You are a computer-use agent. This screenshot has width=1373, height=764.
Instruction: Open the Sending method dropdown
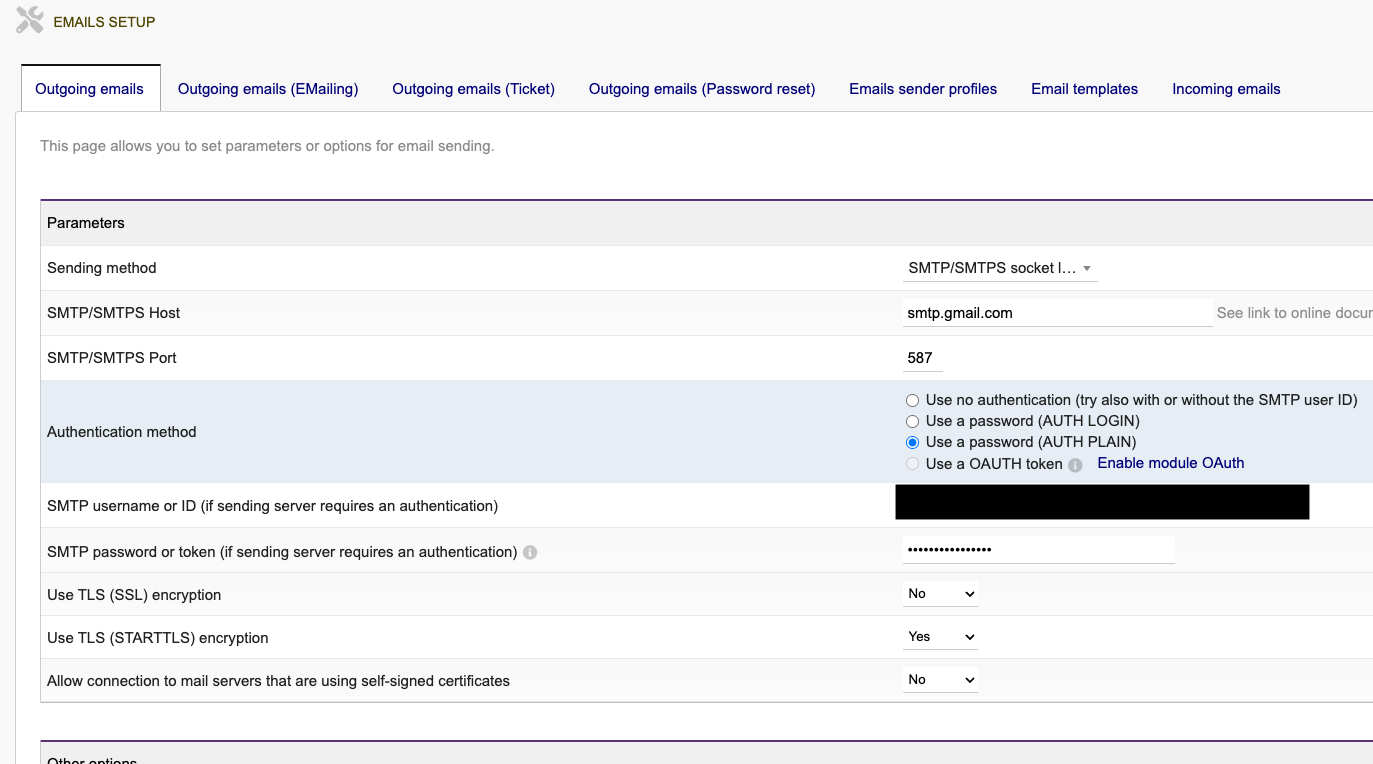(998, 268)
